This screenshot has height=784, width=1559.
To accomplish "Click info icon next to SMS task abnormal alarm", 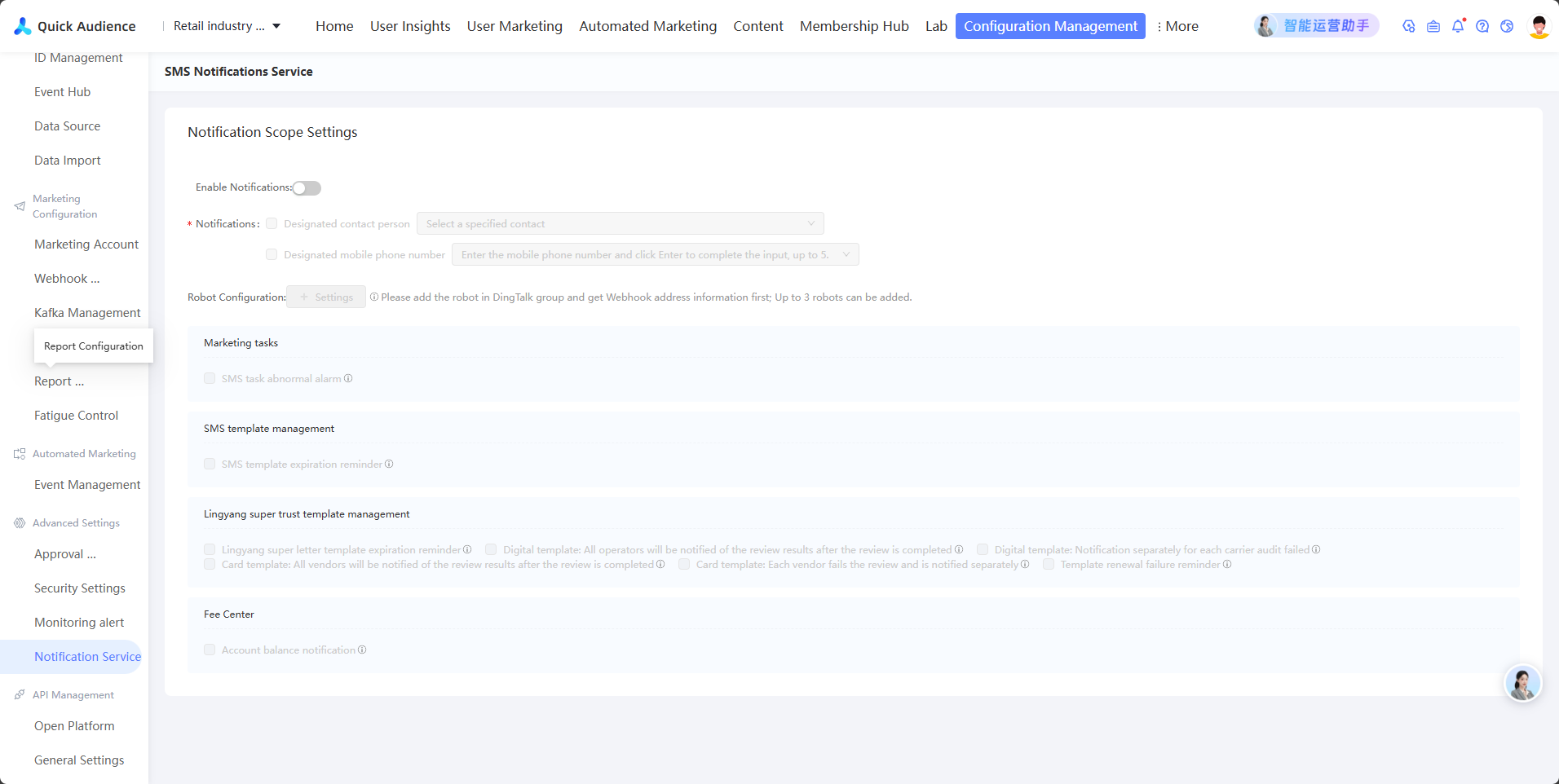I will 348,378.
